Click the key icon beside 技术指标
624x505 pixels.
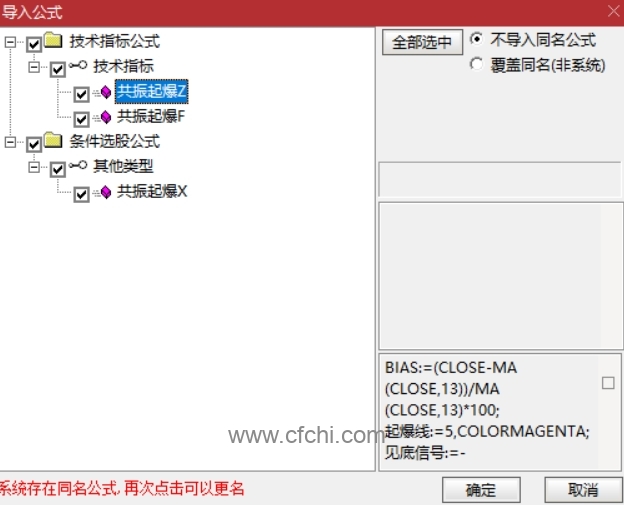click(78, 65)
